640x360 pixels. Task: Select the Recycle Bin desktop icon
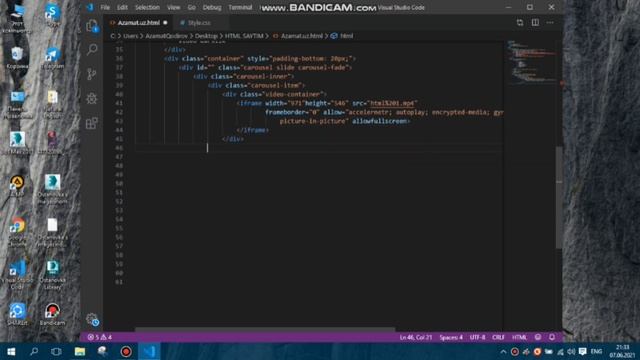tap(17, 58)
